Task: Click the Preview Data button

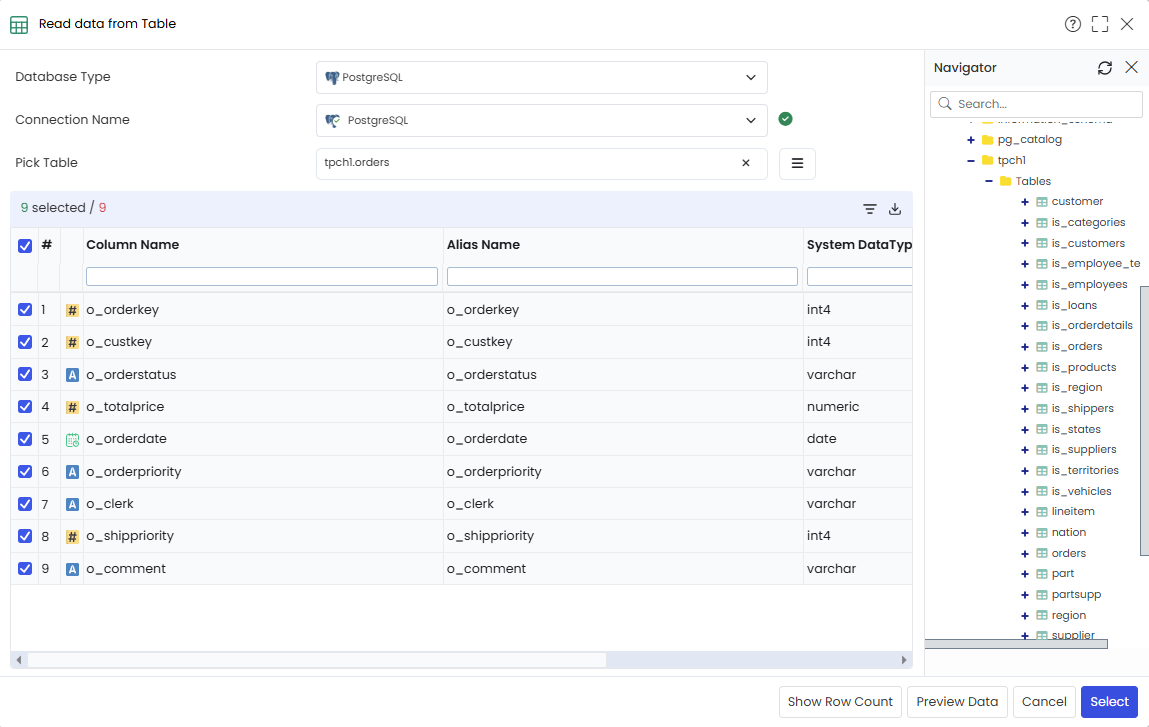Action: coord(957,702)
